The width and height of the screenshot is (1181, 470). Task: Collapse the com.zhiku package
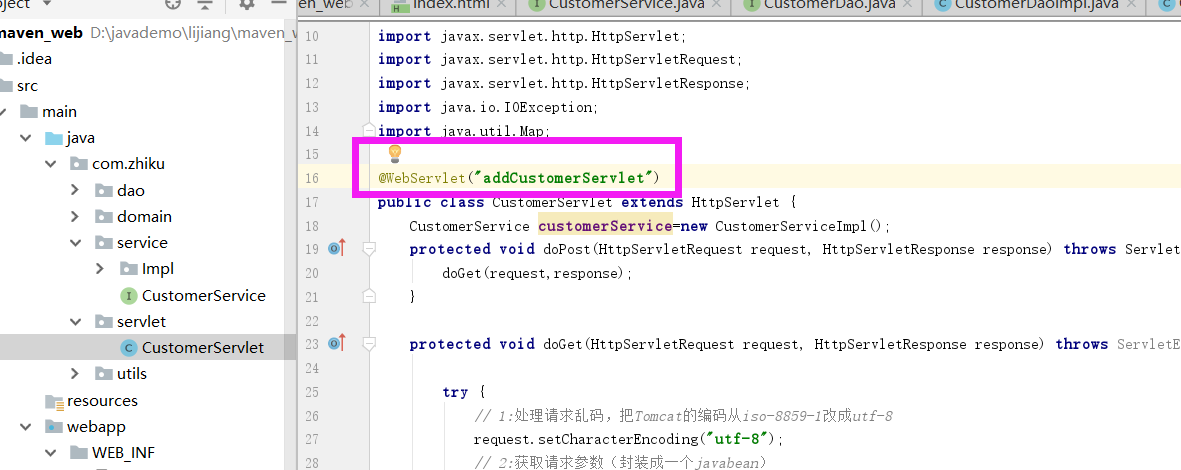51,164
